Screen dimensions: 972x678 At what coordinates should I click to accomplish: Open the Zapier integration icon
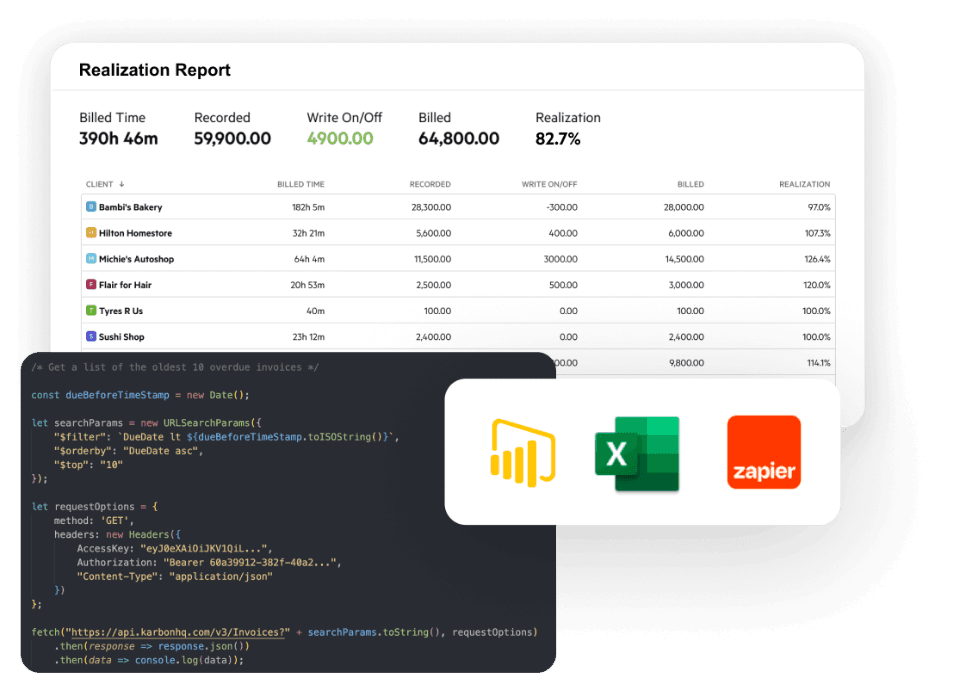point(764,452)
